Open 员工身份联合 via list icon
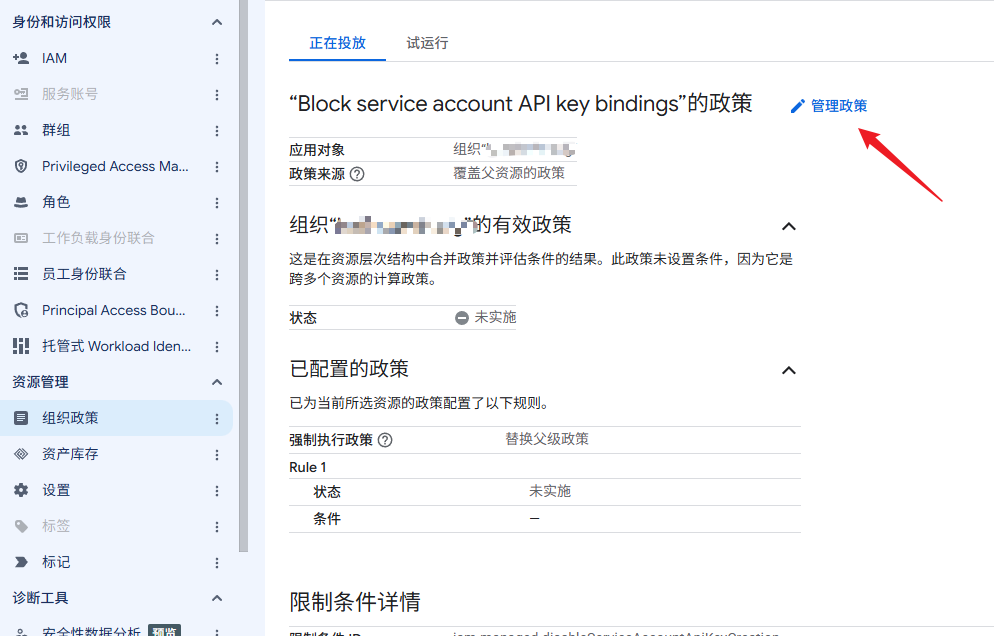Screen dimensions: 994x636 coord(21,274)
